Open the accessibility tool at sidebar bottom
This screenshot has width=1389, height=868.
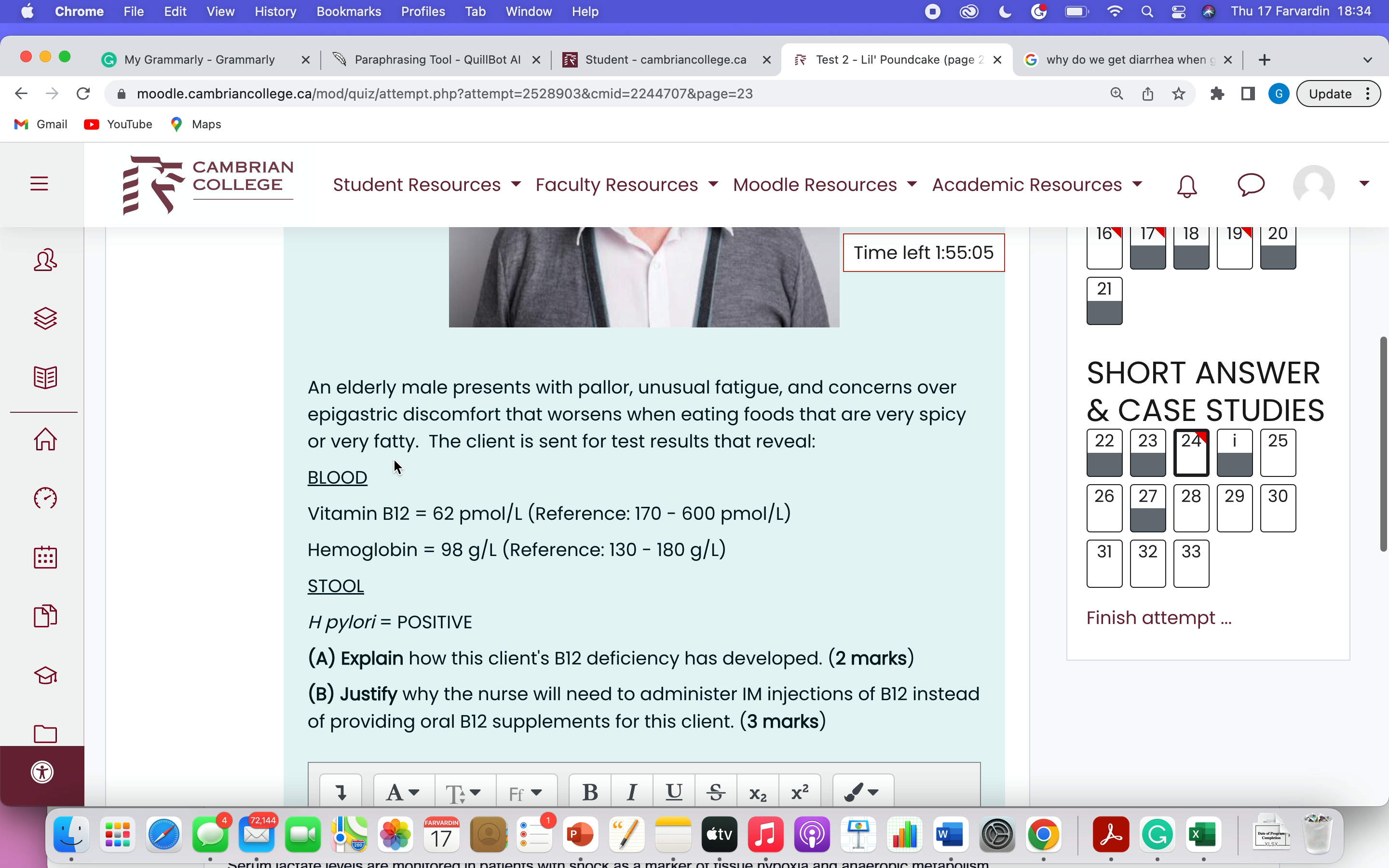click(41, 772)
